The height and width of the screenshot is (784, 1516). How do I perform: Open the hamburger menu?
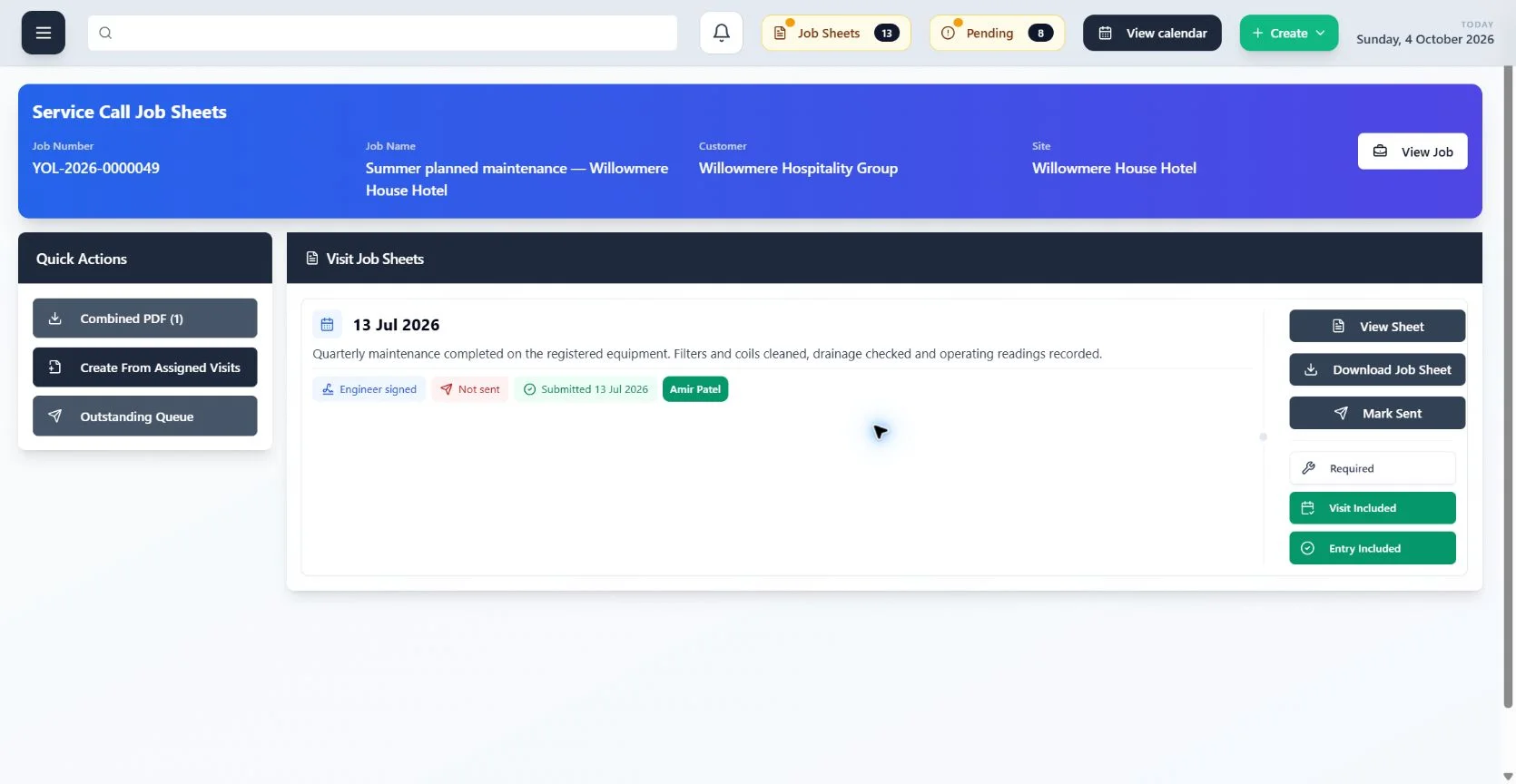pos(44,33)
